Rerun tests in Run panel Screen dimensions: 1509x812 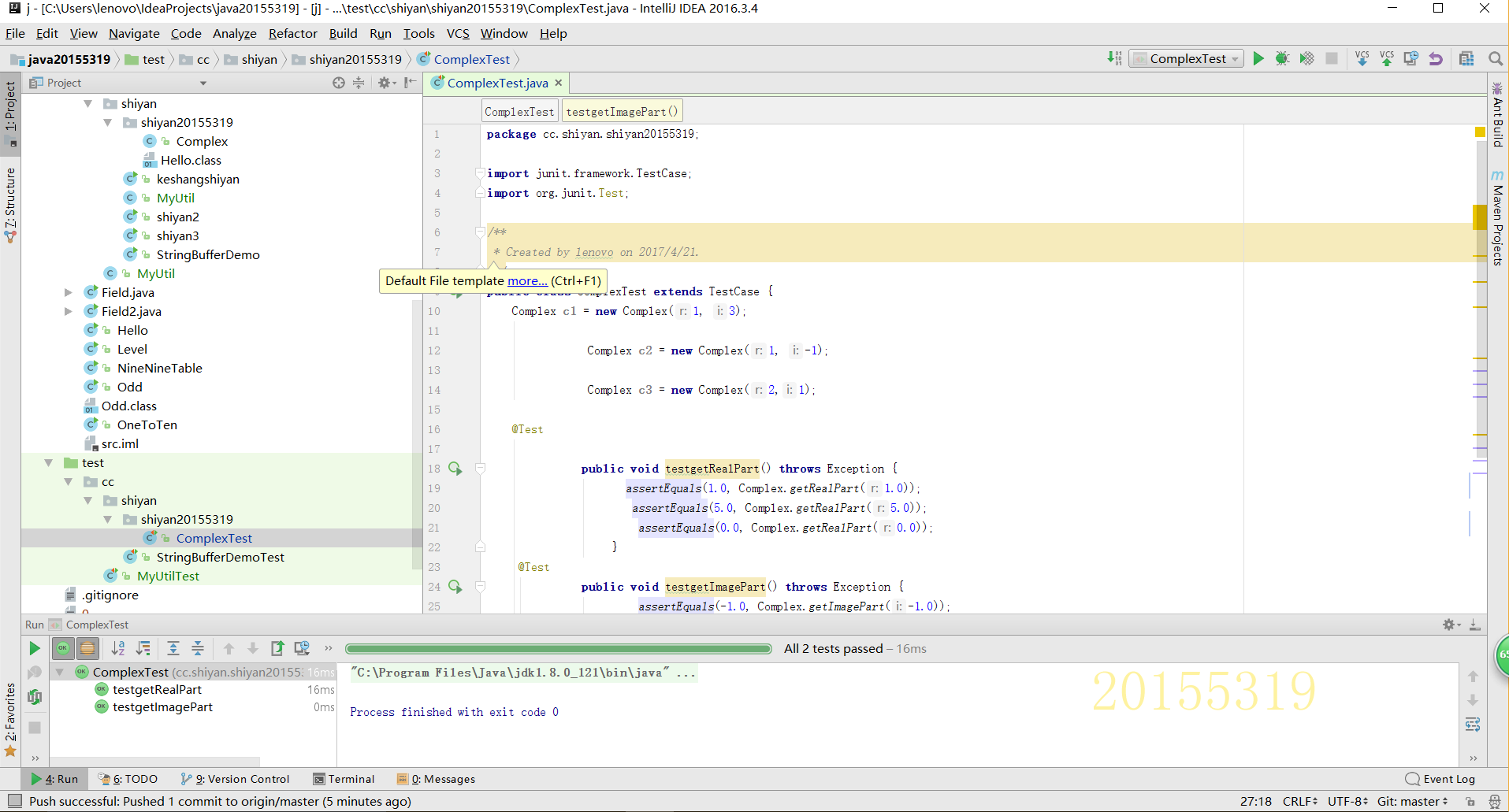(35, 648)
